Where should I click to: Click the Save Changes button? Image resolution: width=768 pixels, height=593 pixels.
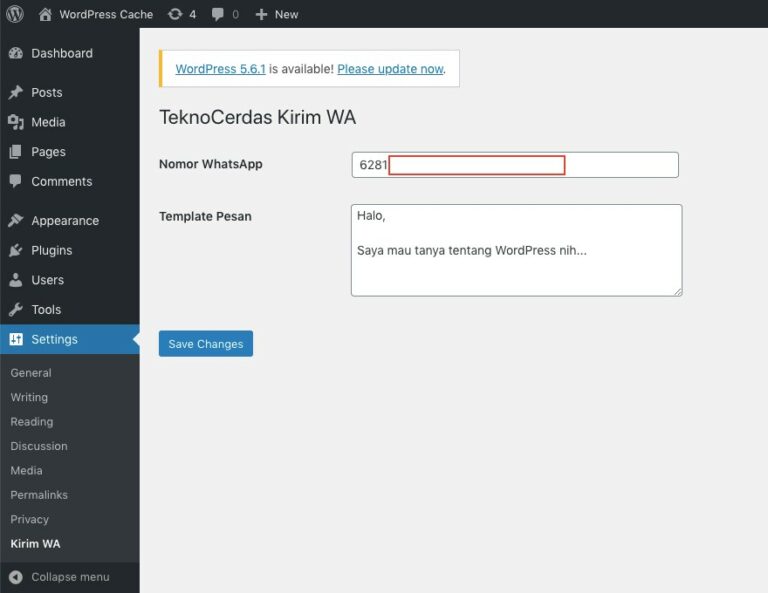(206, 344)
